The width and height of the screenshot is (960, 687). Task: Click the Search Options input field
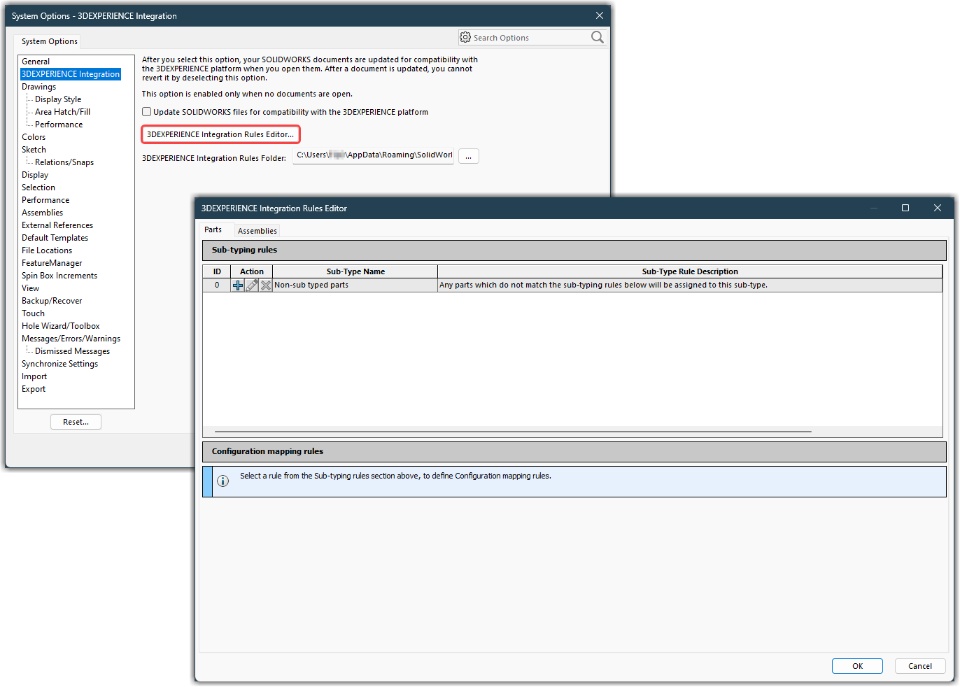pyautogui.click(x=530, y=37)
